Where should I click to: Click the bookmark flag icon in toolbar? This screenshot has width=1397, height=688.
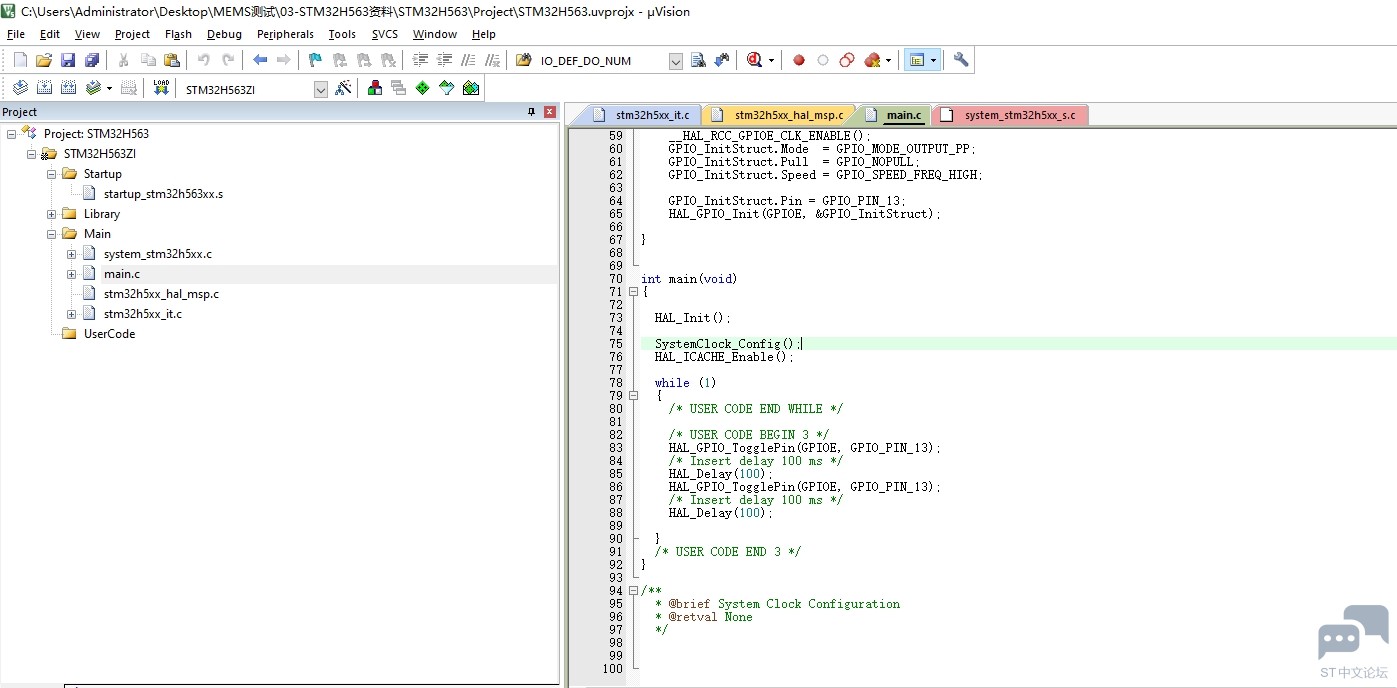point(315,60)
